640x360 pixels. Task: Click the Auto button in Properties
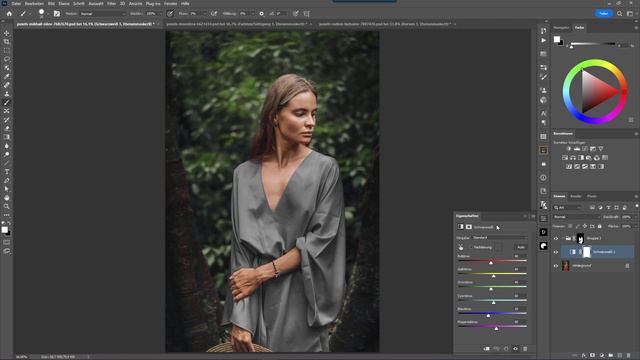tap(521, 247)
